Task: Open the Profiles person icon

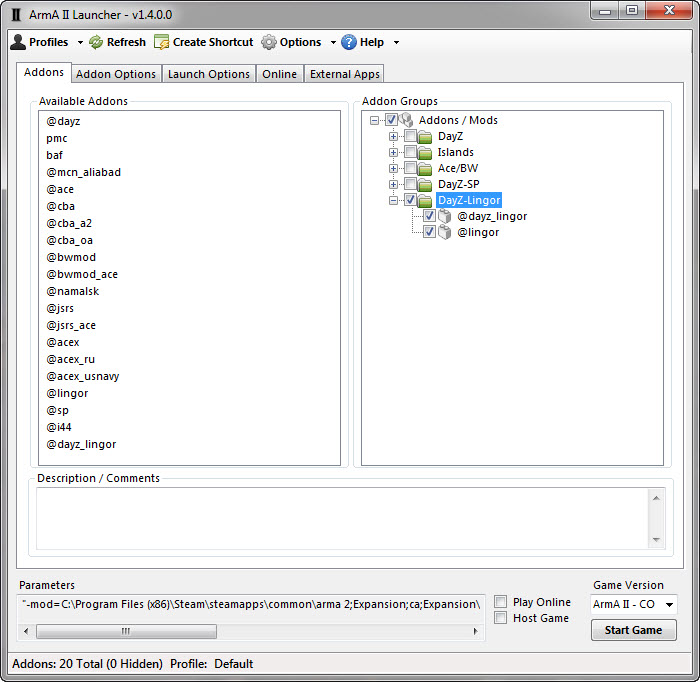Action: click(x=18, y=42)
